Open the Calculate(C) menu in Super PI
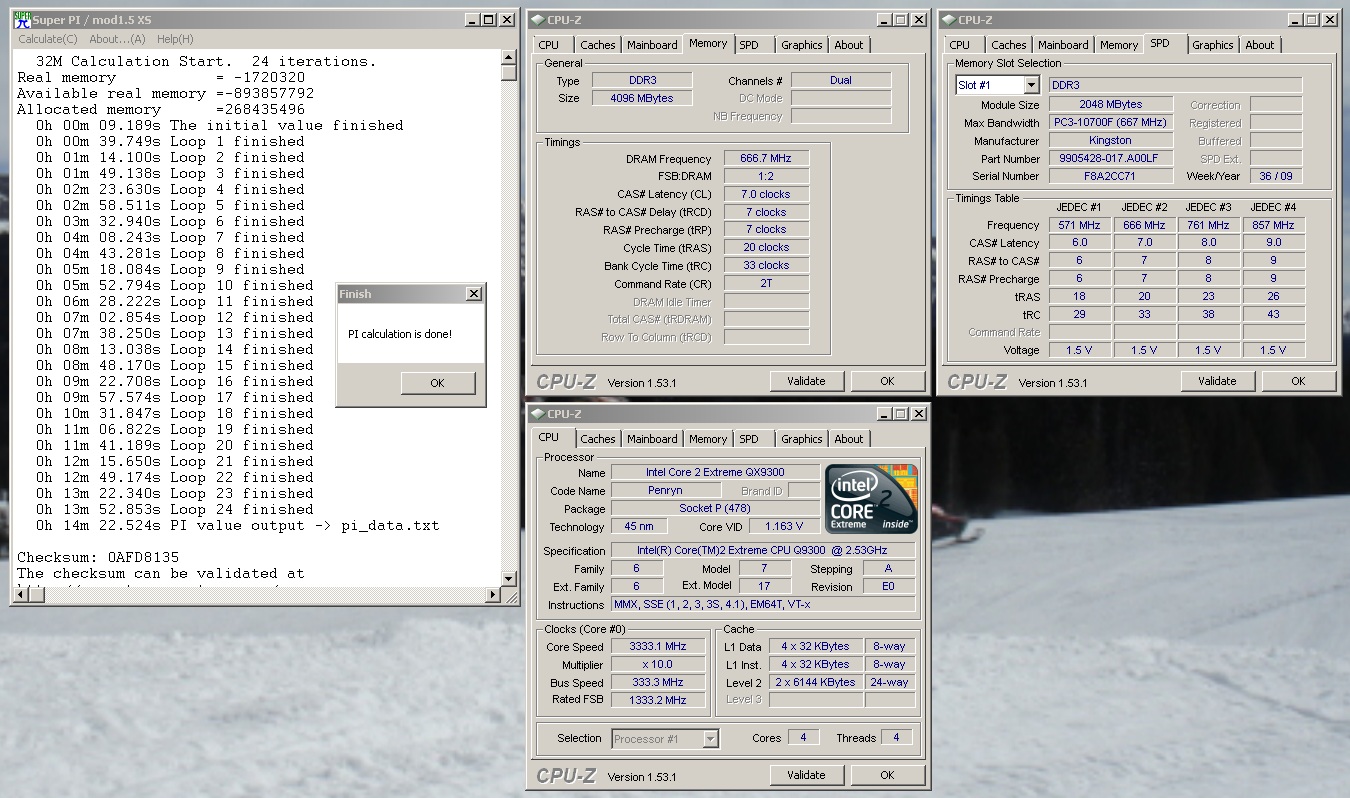The width and height of the screenshot is (1350, 798). point(48,39)
